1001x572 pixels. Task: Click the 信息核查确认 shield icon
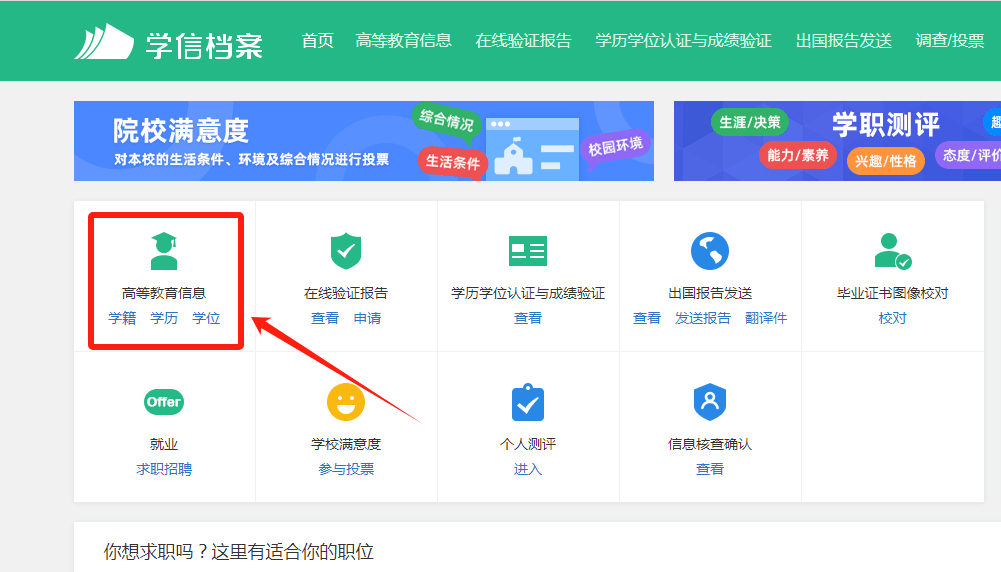(710, 402)
